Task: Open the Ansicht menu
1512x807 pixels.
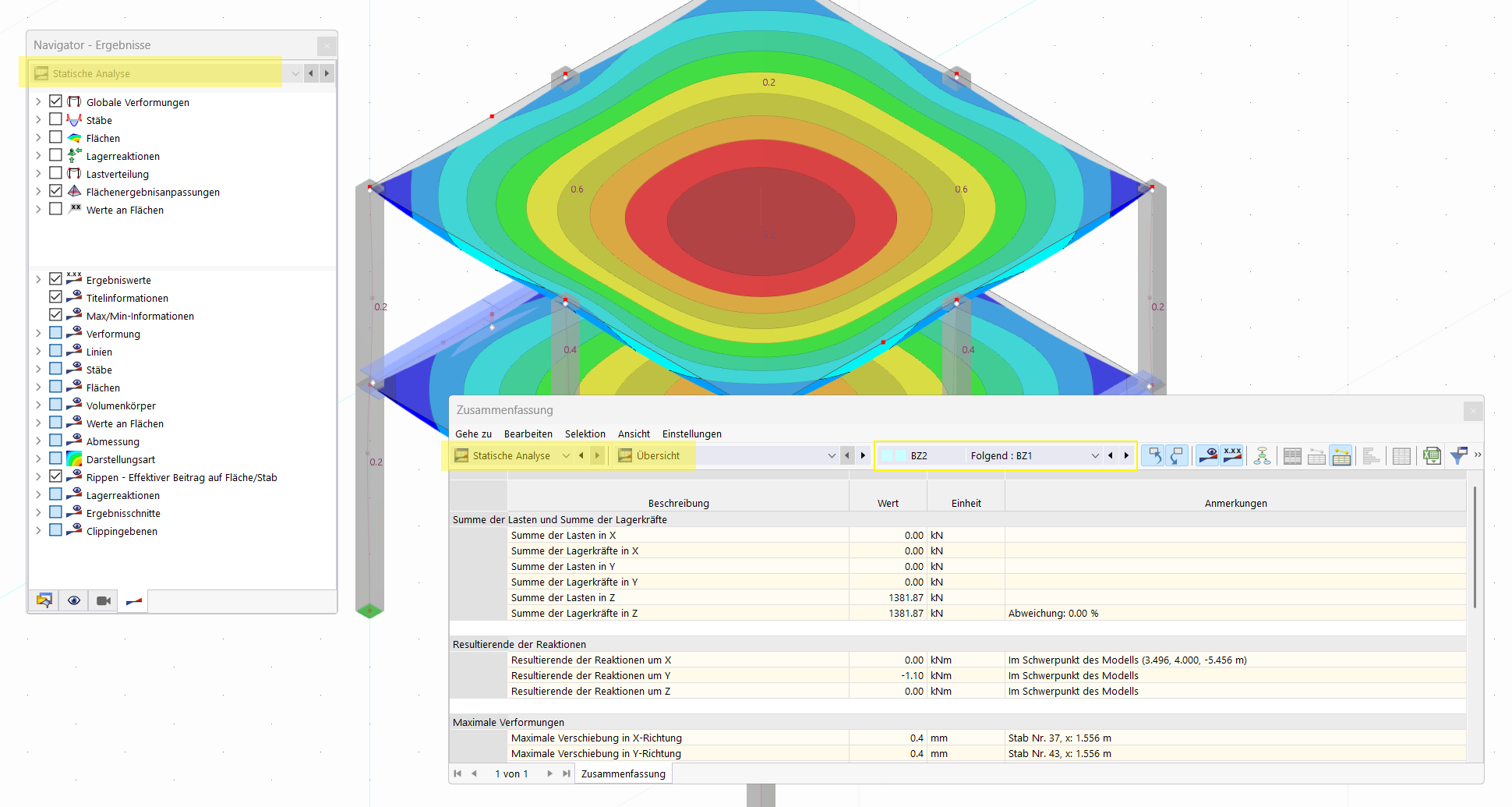Action: 634,434
